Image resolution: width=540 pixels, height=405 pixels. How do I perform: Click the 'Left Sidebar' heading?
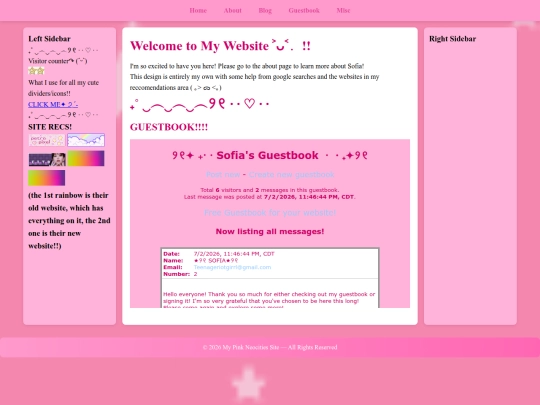point(49,39)
